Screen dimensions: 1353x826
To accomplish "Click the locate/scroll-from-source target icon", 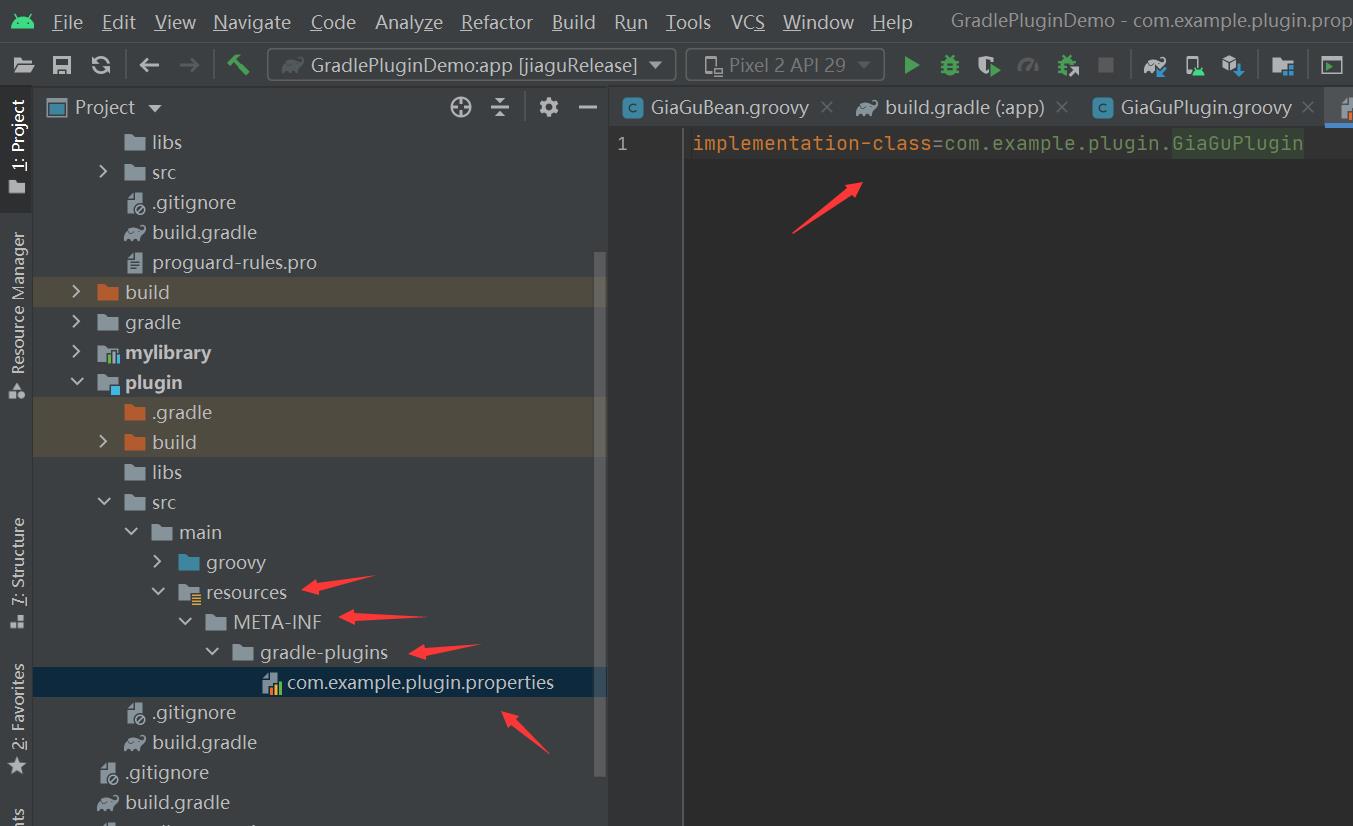I will [461, 107].
